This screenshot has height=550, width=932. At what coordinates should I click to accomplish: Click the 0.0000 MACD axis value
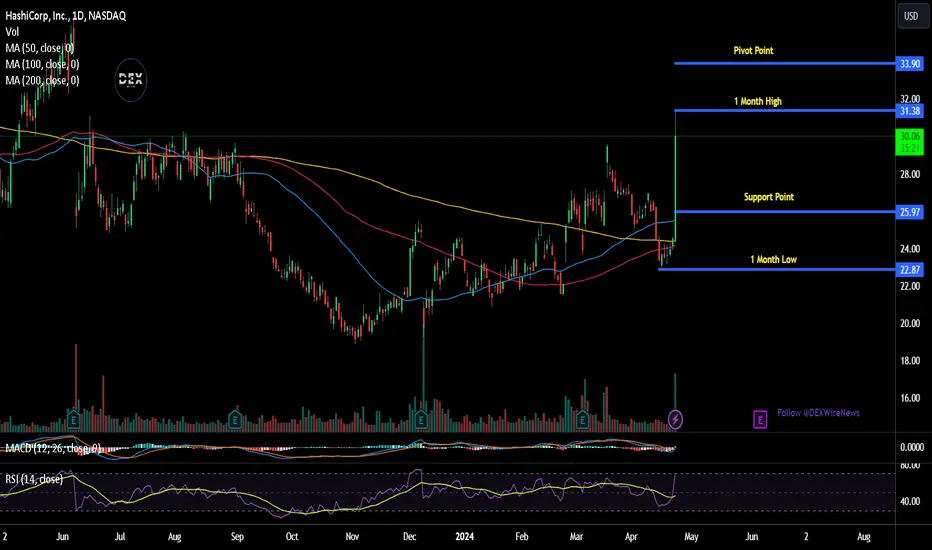coord(912,447)
